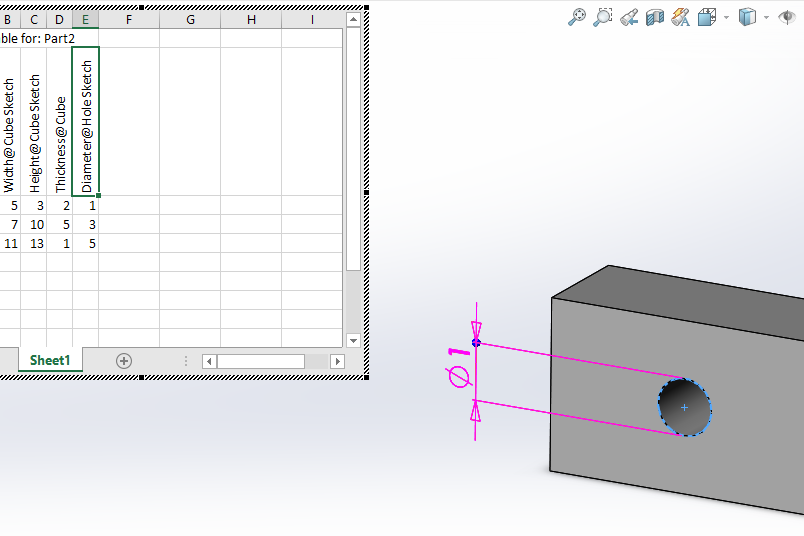Screen dimensions: 804x536
Task: Toggle the Section View tool
Action: coord(655,17)
